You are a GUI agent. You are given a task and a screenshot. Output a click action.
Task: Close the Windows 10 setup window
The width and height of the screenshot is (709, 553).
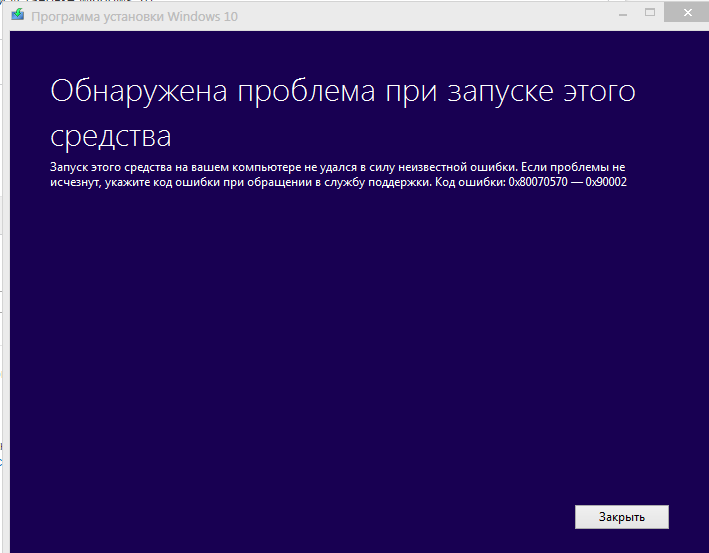pyautogui.click(x=687, y=13)
